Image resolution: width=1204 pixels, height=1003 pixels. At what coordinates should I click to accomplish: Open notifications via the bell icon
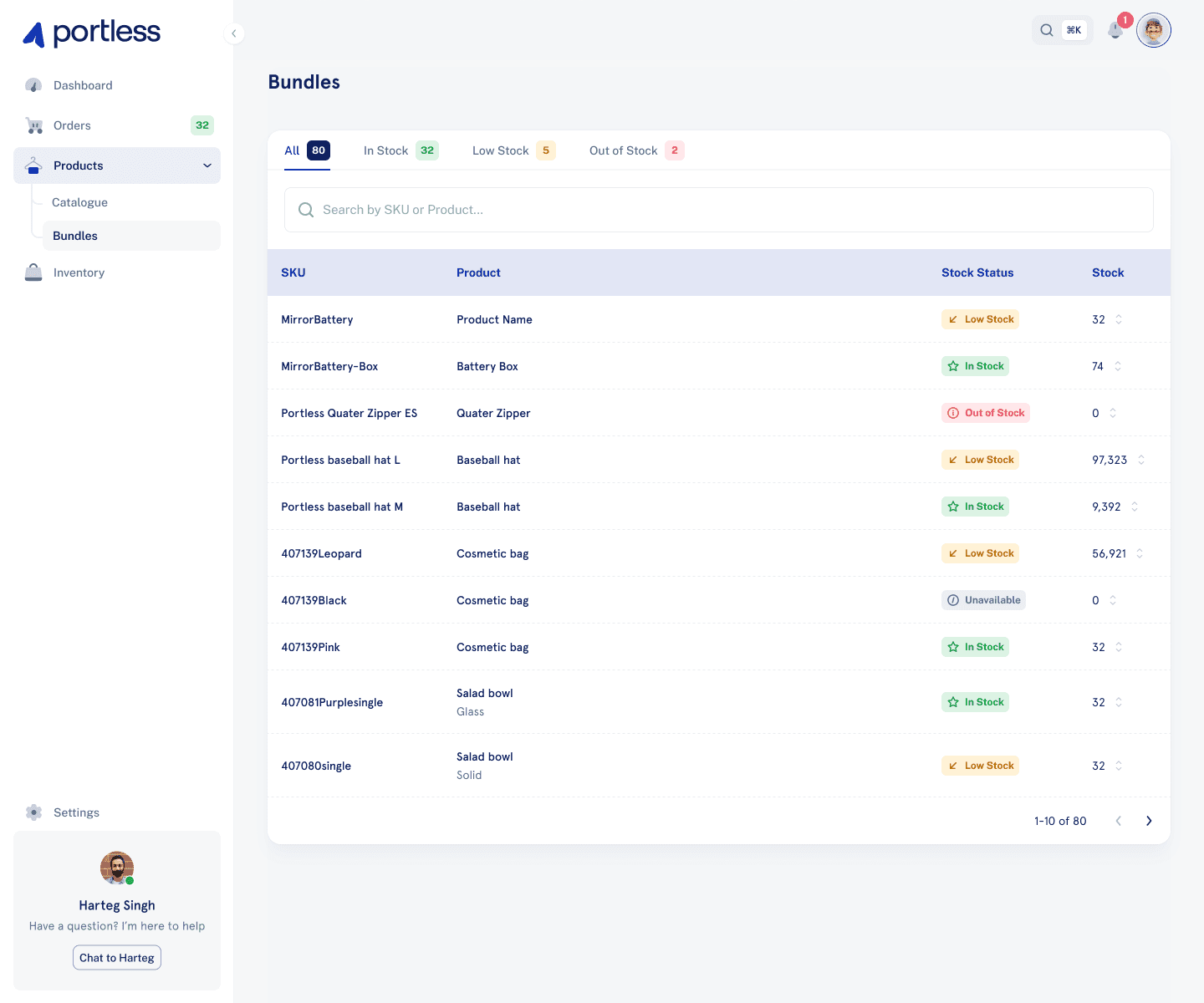(x=1115, y=31)
